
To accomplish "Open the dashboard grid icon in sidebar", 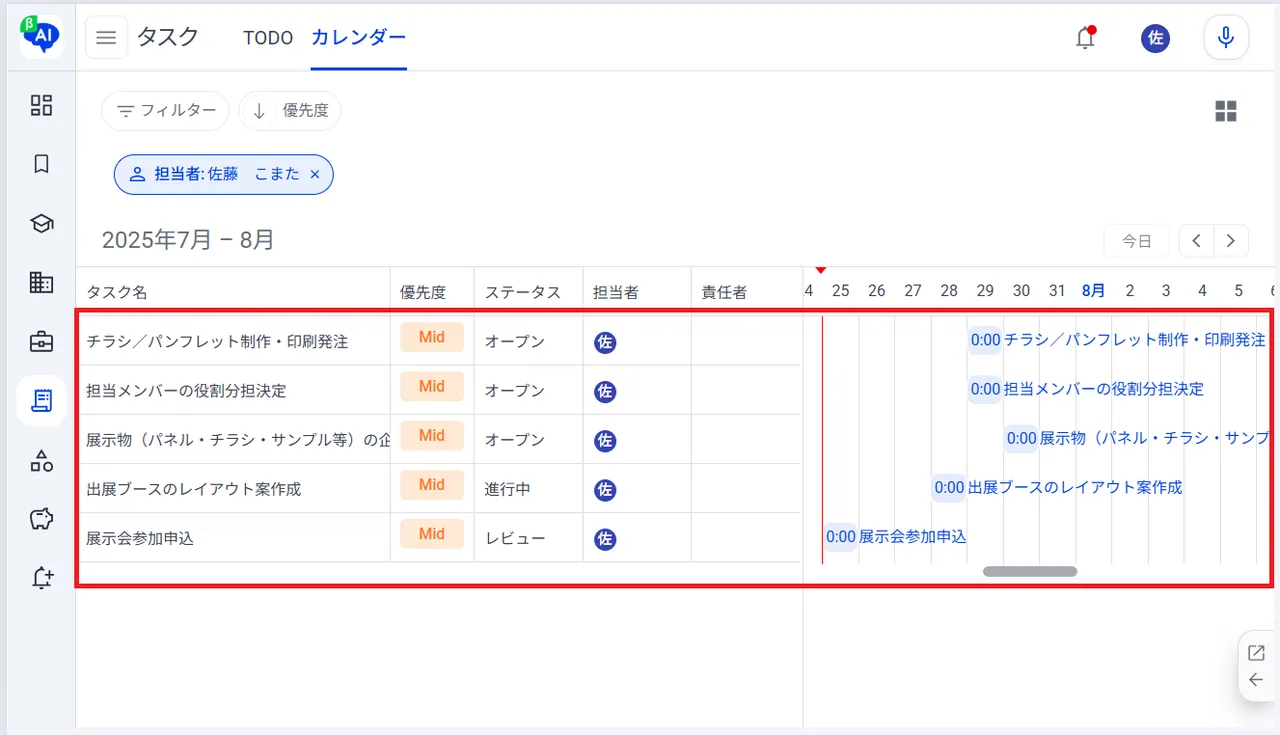I will click(41, 105).
